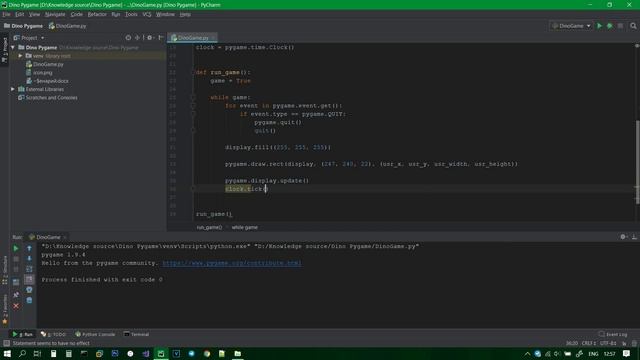This screenshot has height=360, width=640.
Task: Expand External Libraries node
Action: tap(13, 89)
